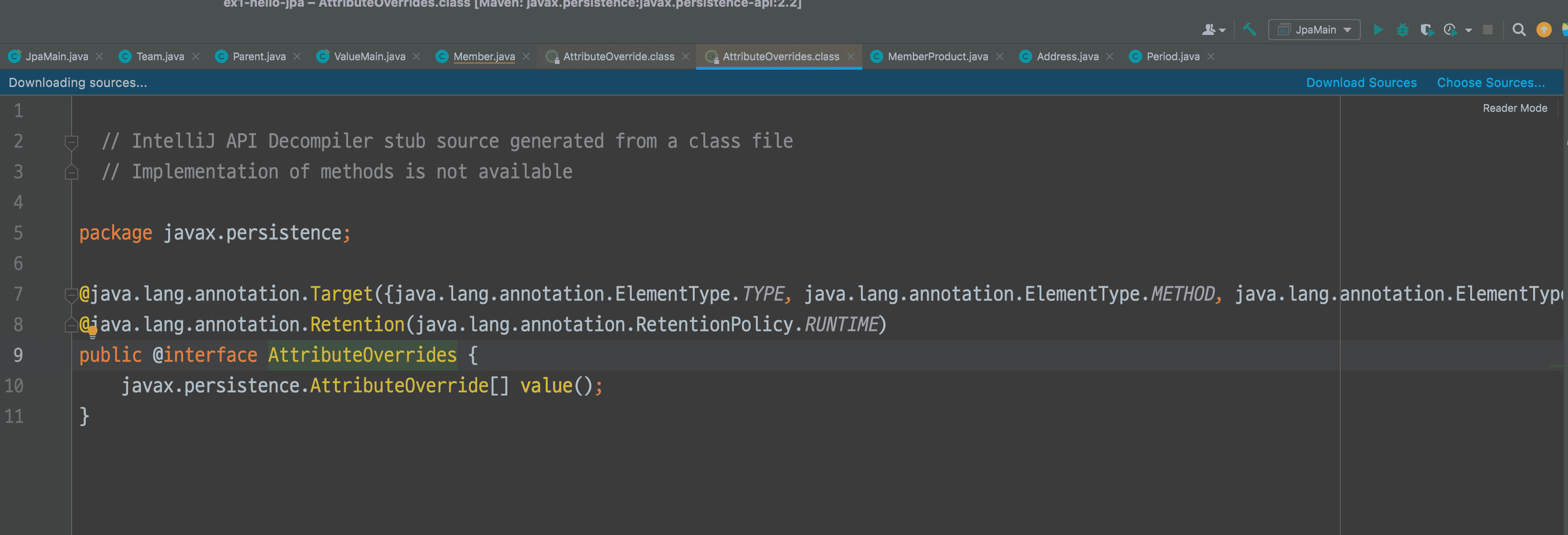Click the Download Sources link
Viewport: 1568px width, 535px height.
1361,83
